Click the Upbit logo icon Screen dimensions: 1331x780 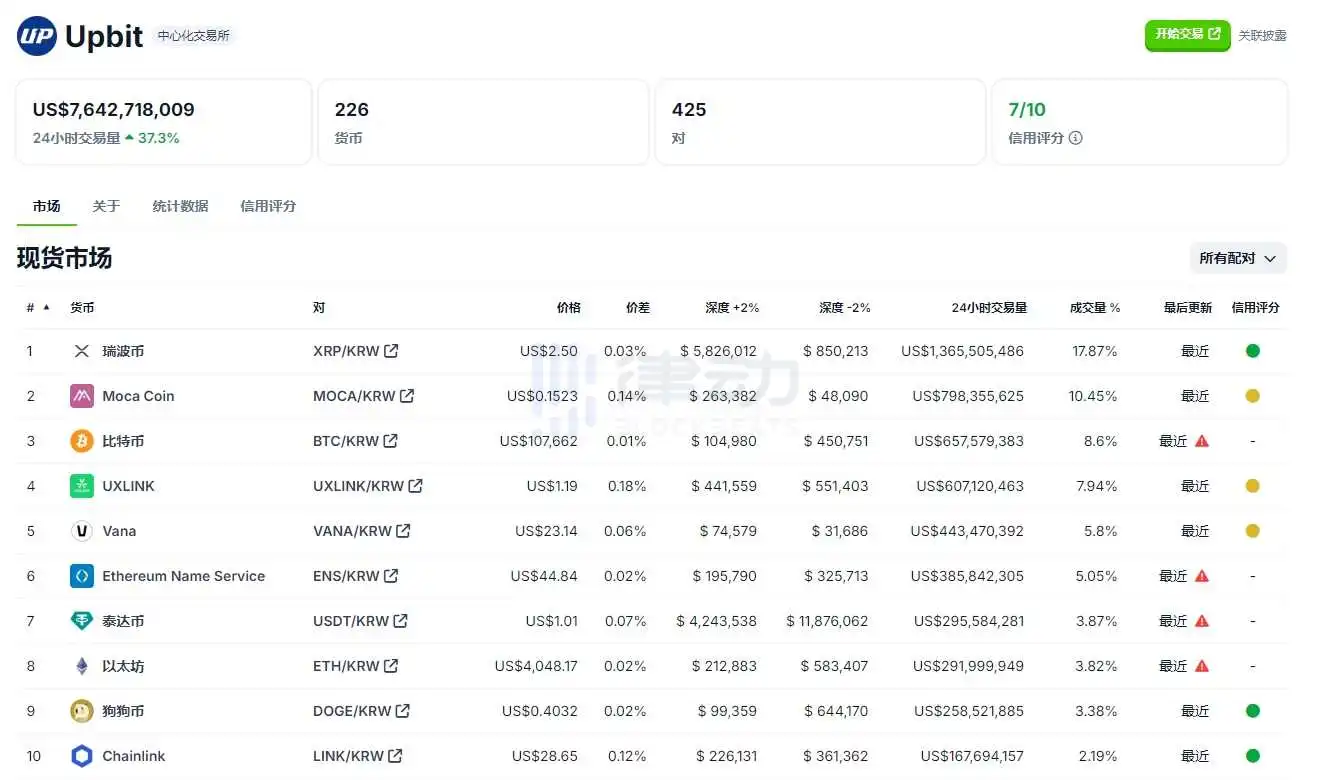33,35
